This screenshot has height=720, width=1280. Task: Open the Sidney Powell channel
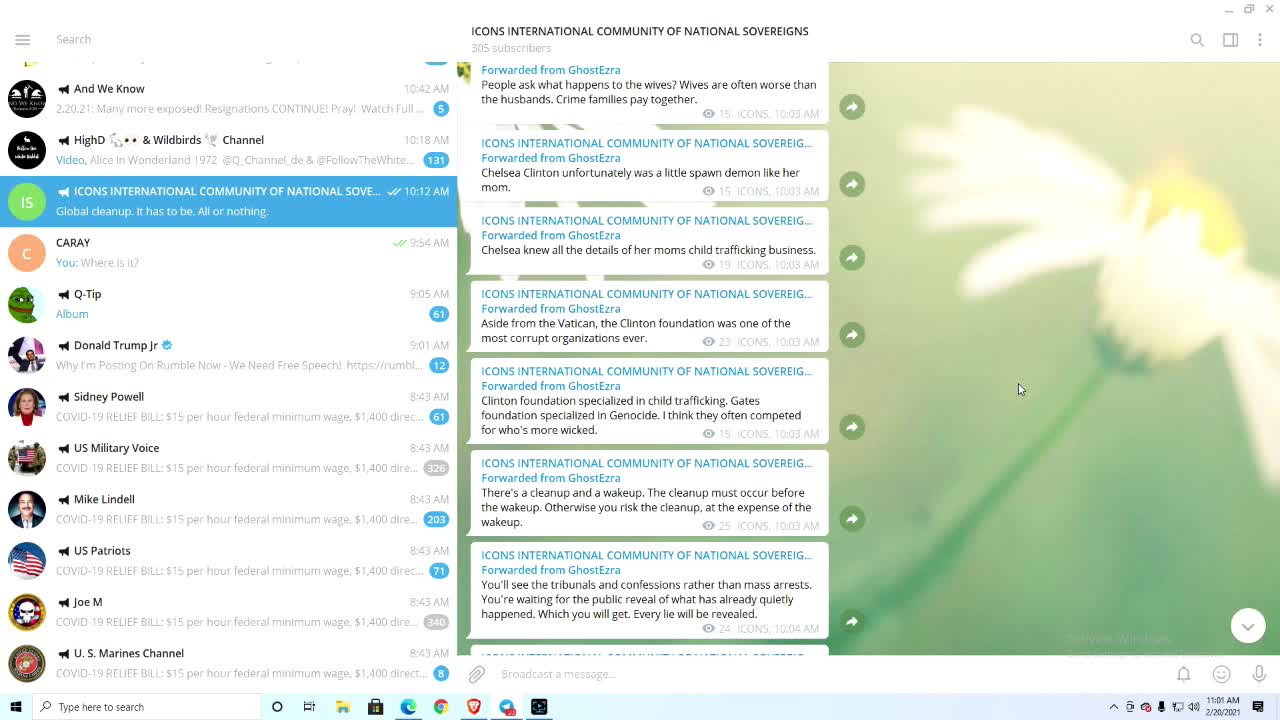228,407
